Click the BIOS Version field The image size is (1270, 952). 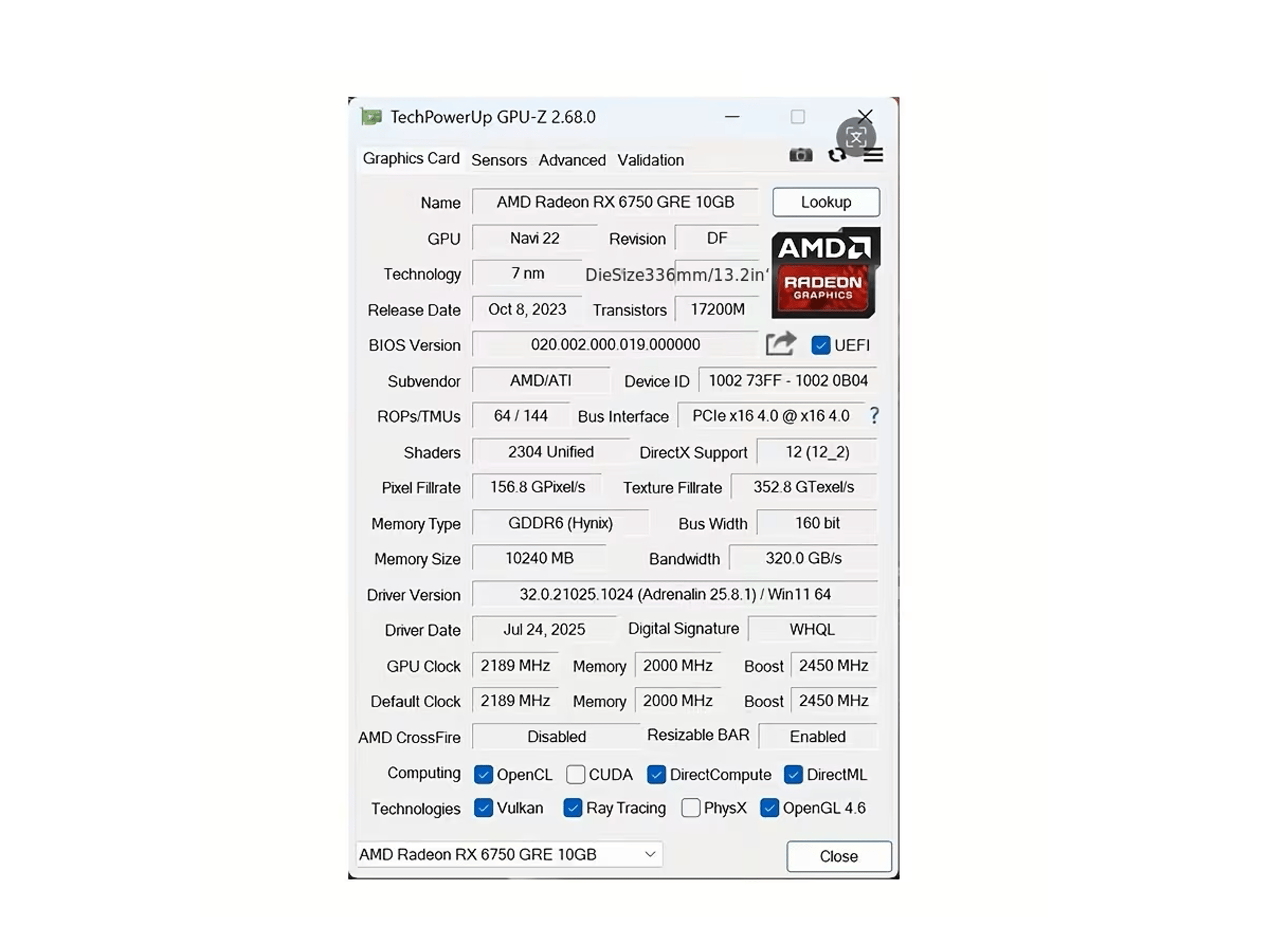(x=615, y=345)
